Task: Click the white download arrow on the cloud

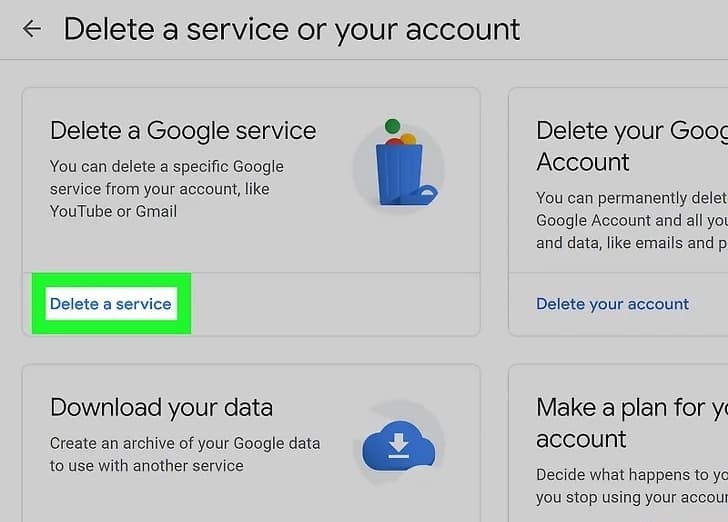Action: point(398,446)
